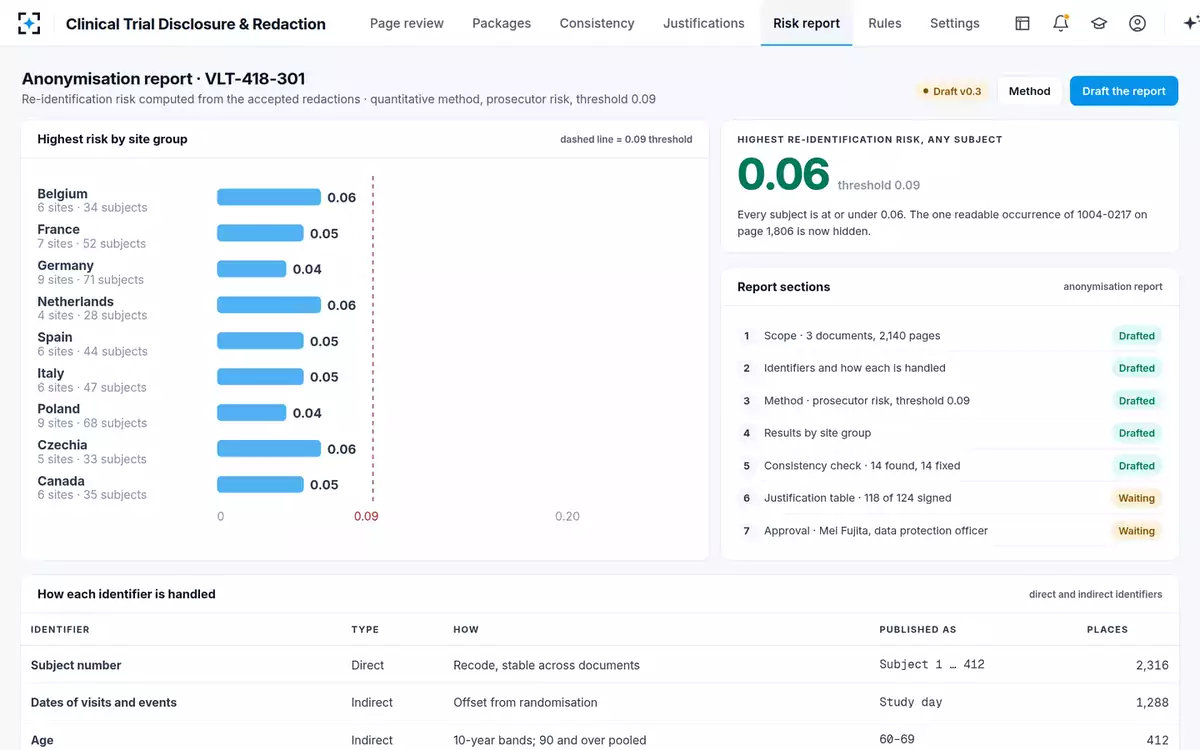Click the Study day published value
The height and width of the screenshot is (750, 1200).
(911, 702)
